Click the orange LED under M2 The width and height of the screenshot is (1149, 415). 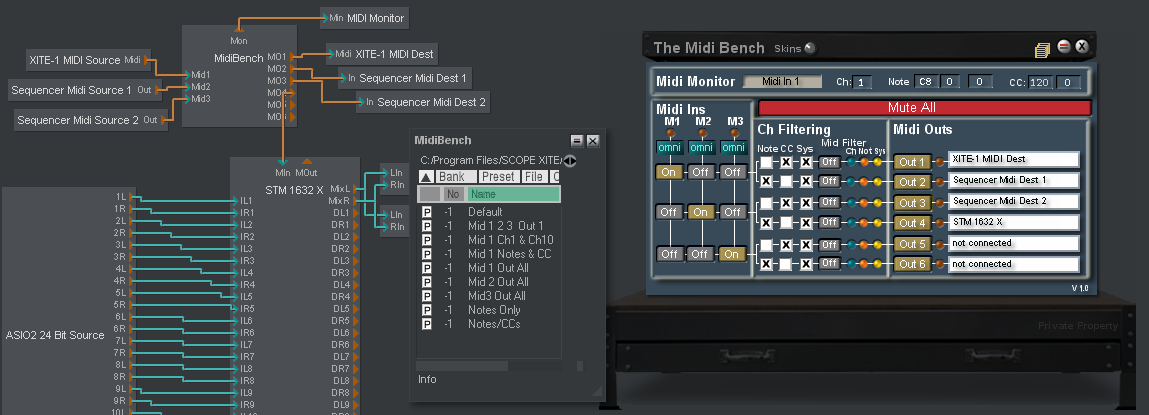702,133
